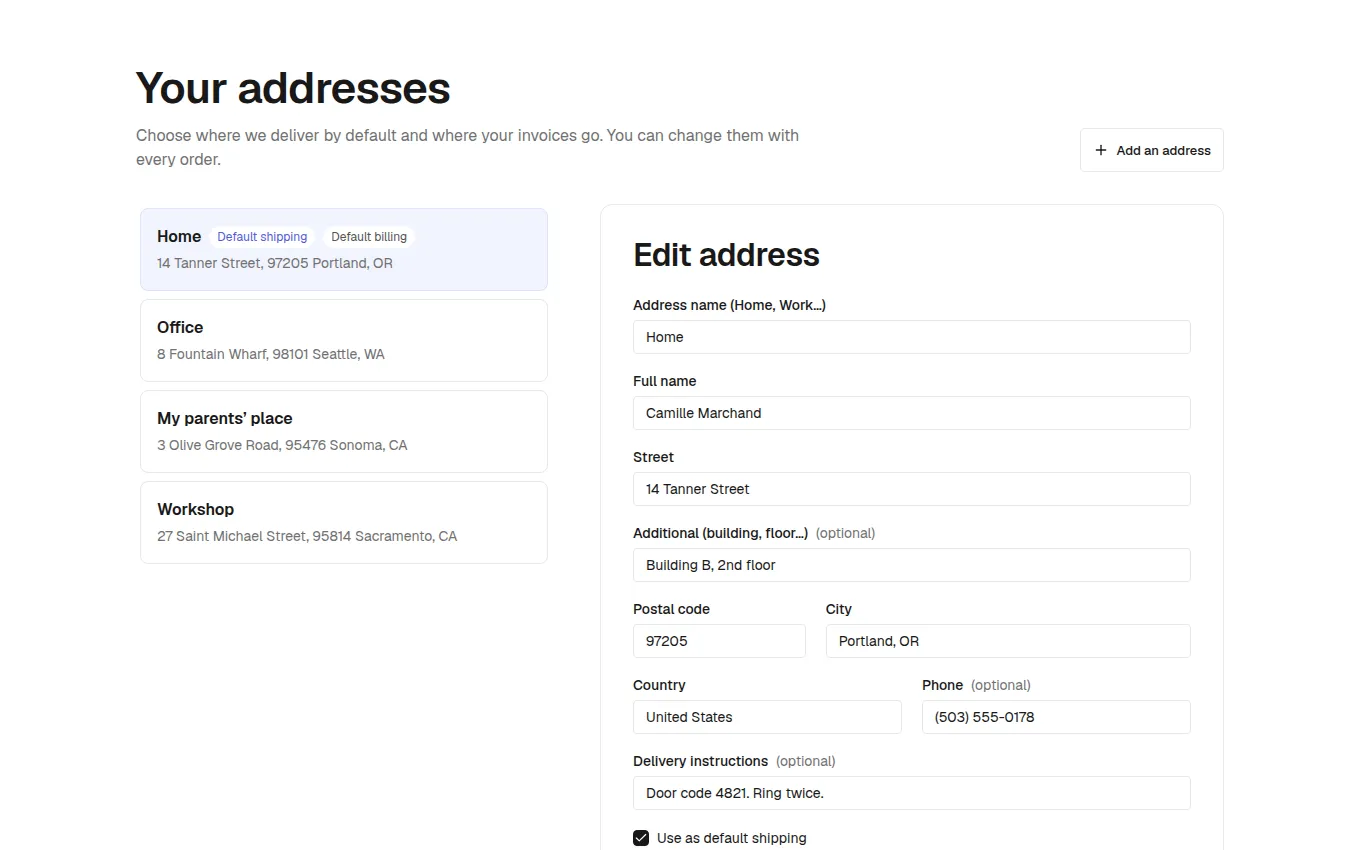Click the Use as default shipping label text

(x=732, y=838)
